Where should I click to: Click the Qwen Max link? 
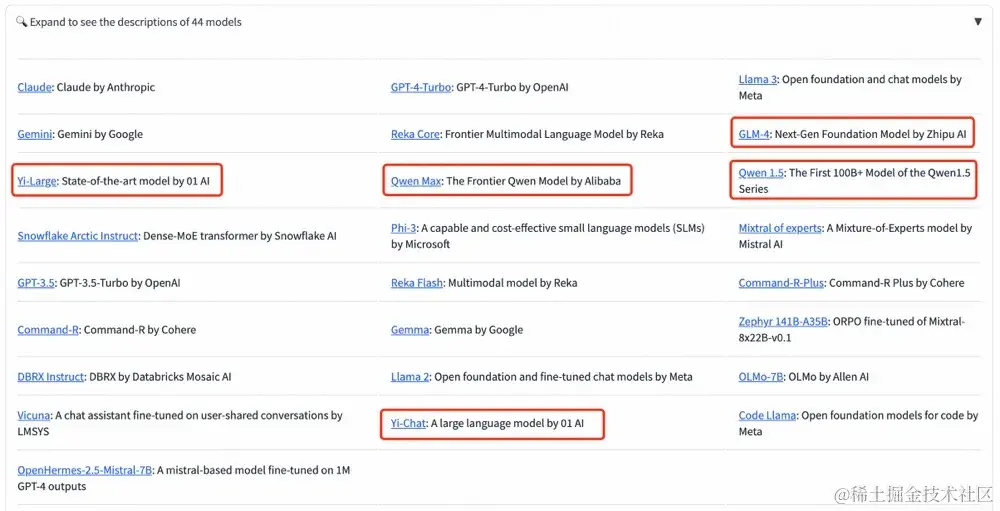(416, 181)
